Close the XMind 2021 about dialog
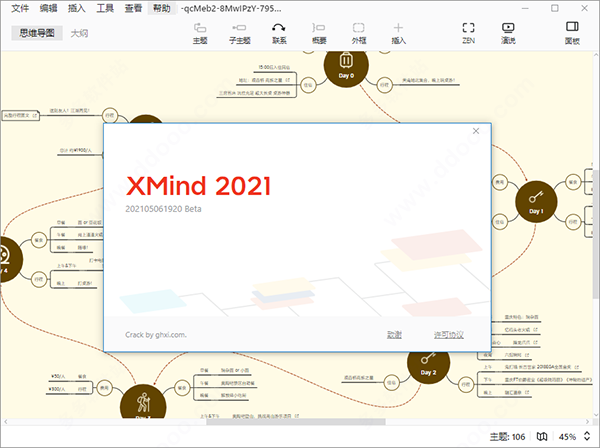Screen dimensions: 600x448 [476, 131]
